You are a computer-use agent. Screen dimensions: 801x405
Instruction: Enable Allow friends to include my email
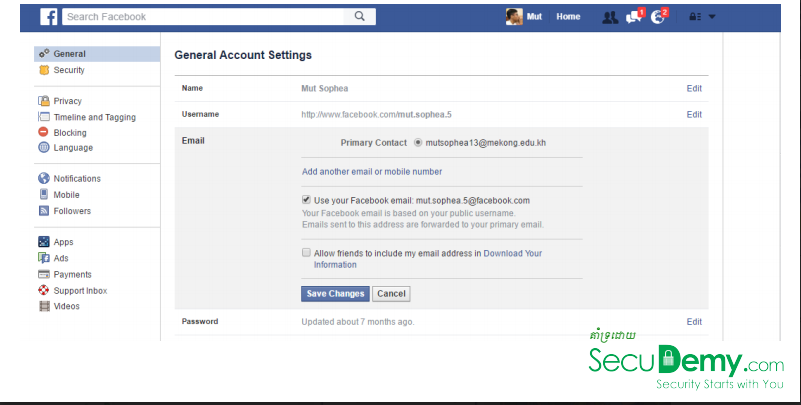click(x=306, y=254)
